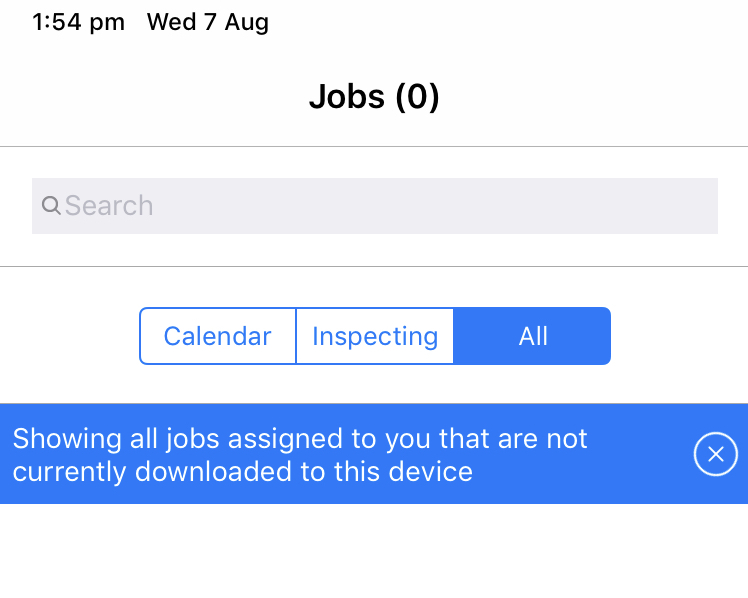The image size is (748, 598).
Task: Click the search lens glyph in grey bar
Action: click(51, 206)
